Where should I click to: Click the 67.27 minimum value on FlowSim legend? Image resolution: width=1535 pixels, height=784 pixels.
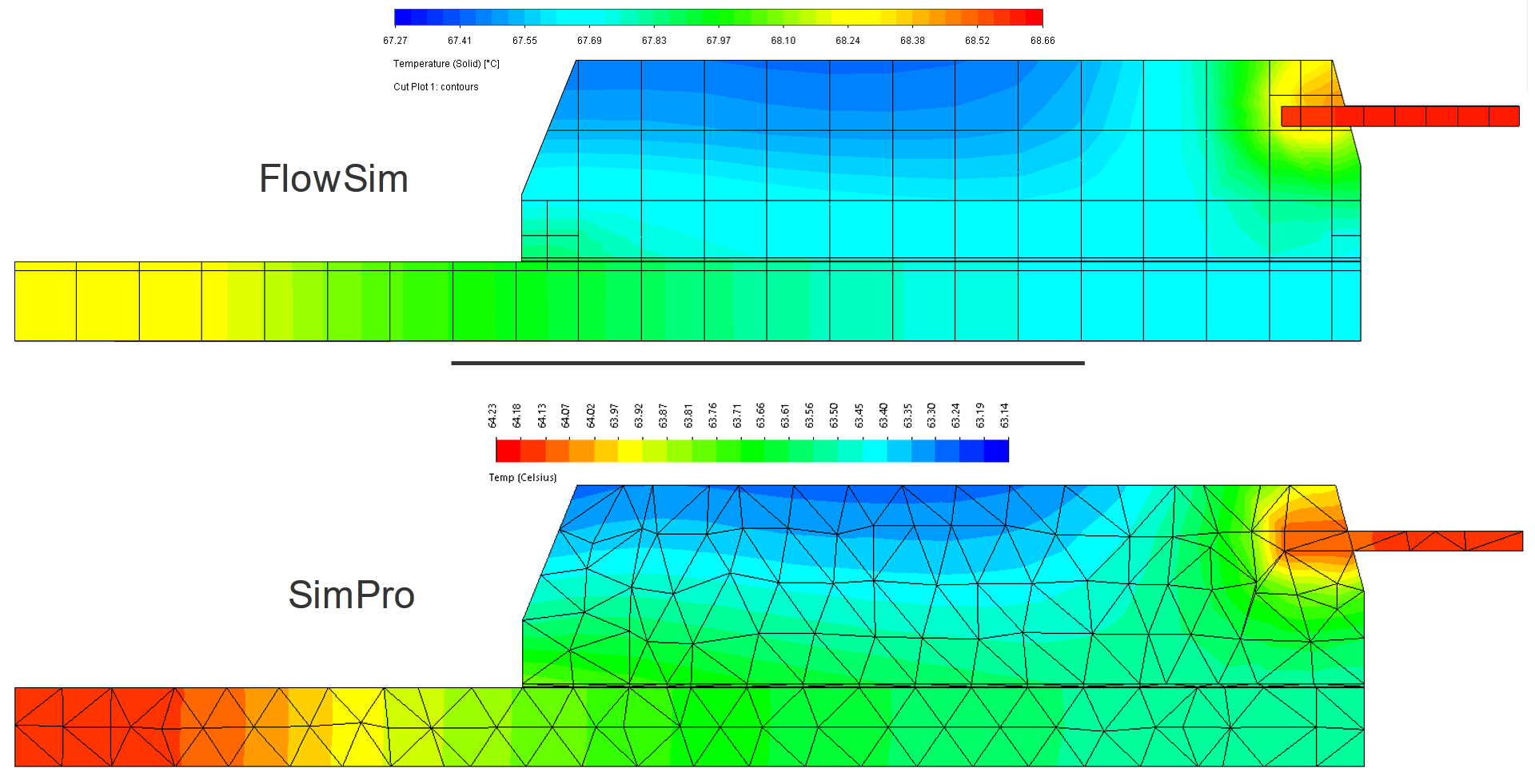[x=395, y=41]
